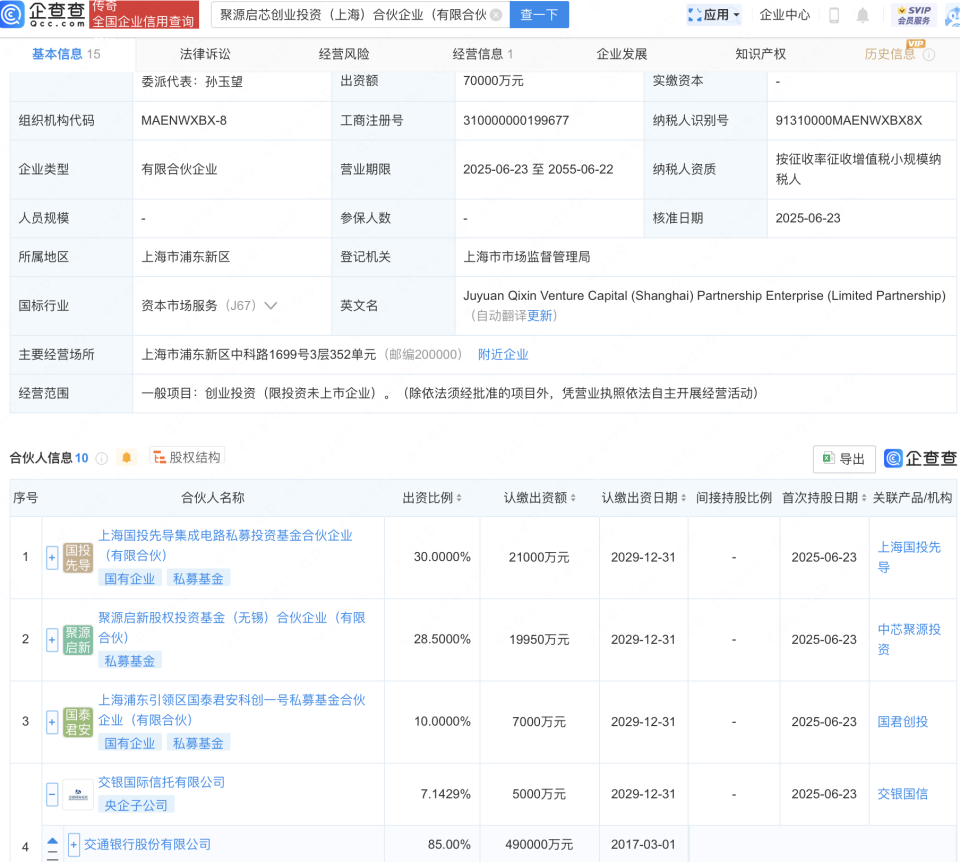Image resolution: width=960 pixels, height=862 pixels.
Task: Expand row 3 国泰君安科创一号 partner
Action: coord(52,722)
